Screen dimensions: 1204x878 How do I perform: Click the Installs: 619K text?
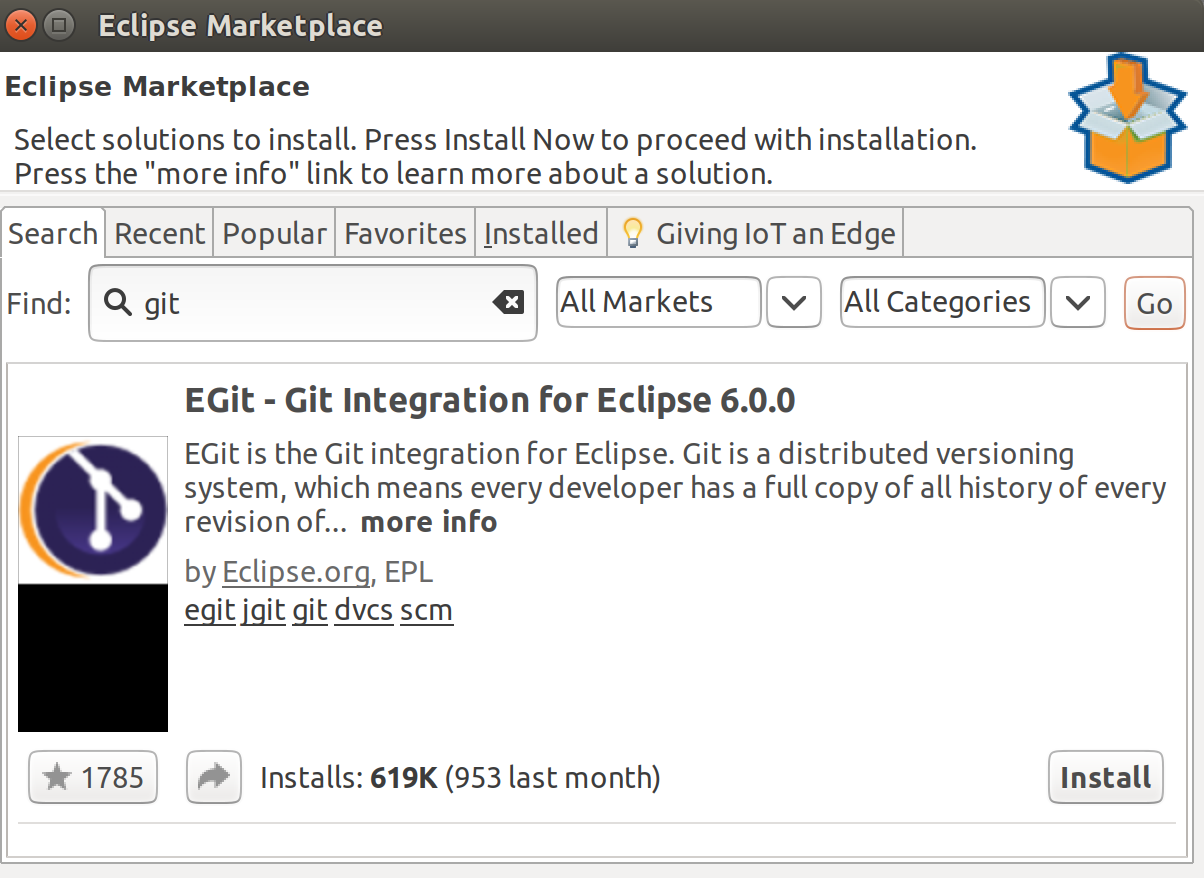click(x=349, y=777)
